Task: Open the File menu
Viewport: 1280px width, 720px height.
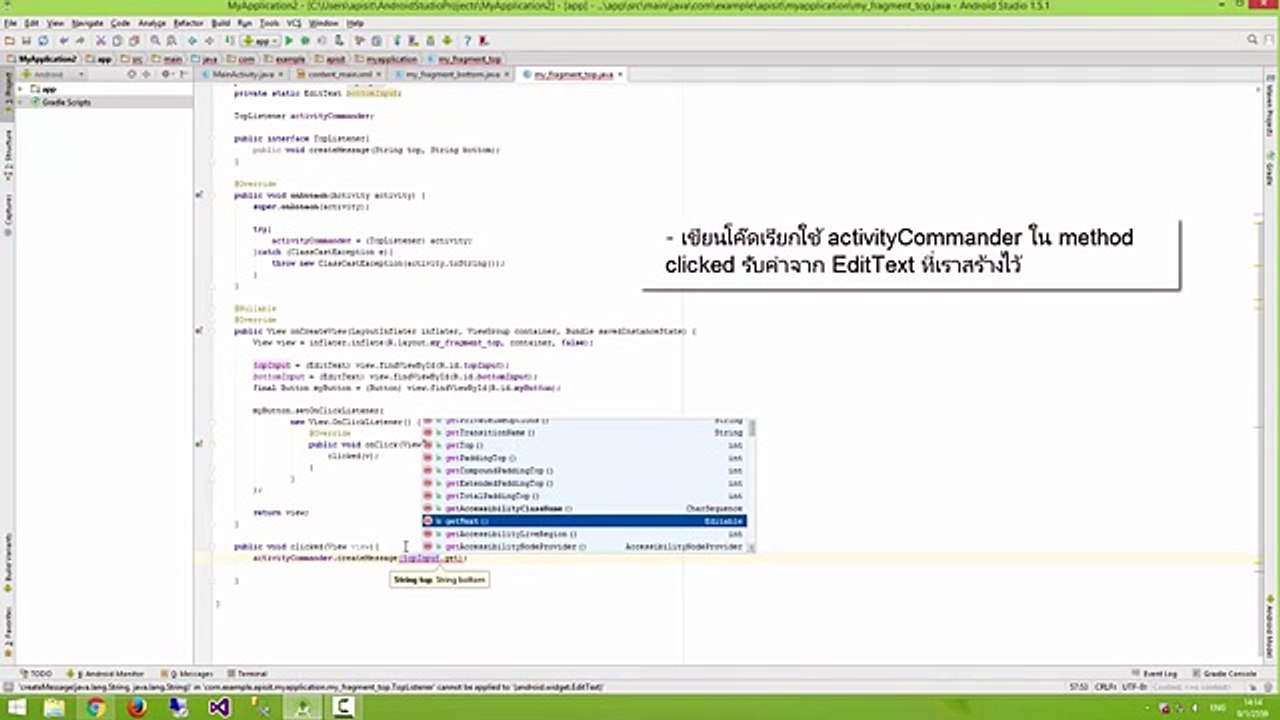Action: coord(10,23)
